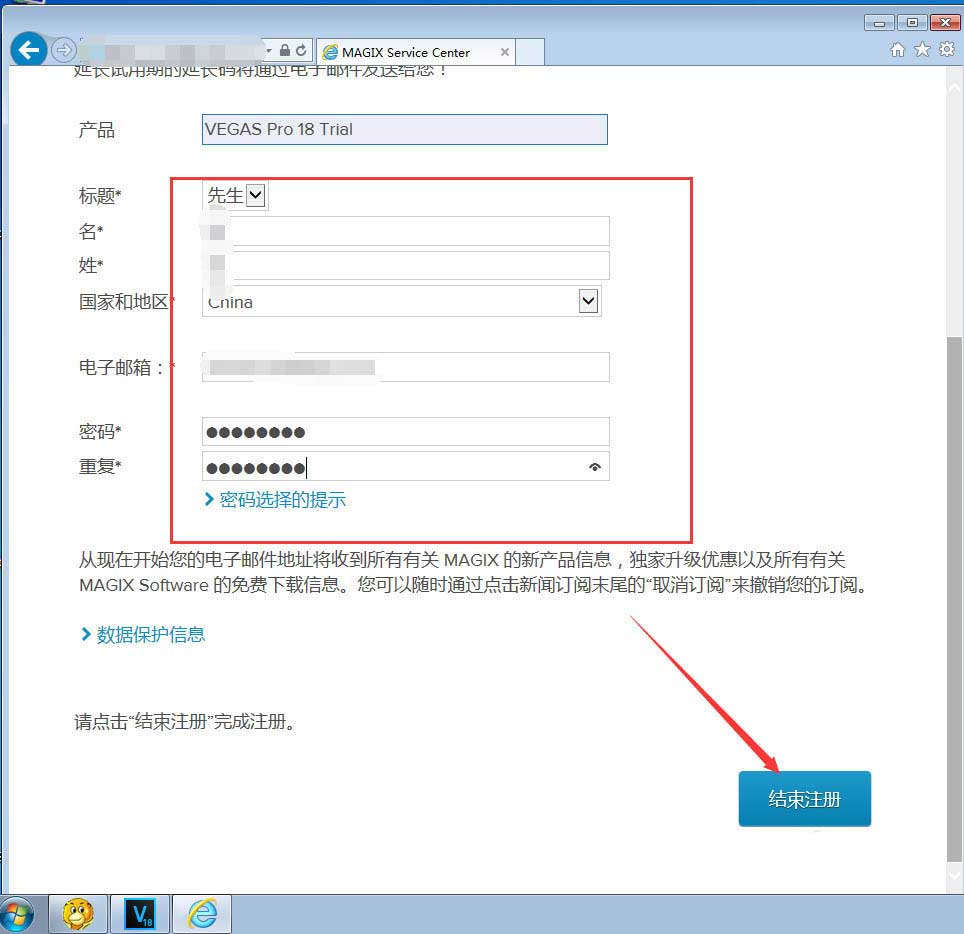Switch to Internet Explorer in taskbar
The height and width of the screenshot is (934, 964).
(x=202, y=914)
